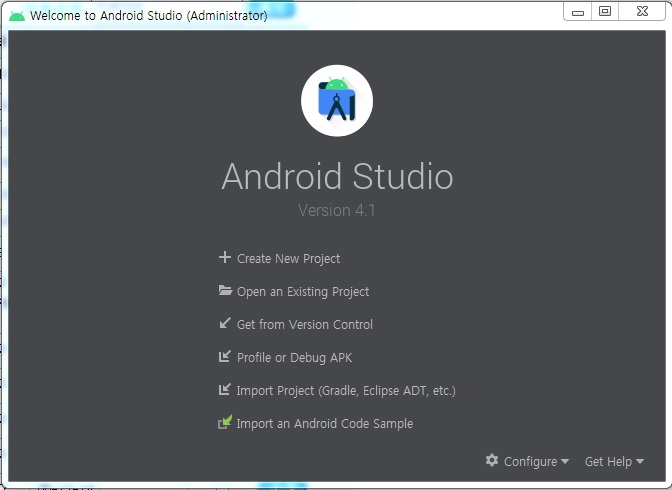Close the Welcome to Android Studio window

coord(642,11)
